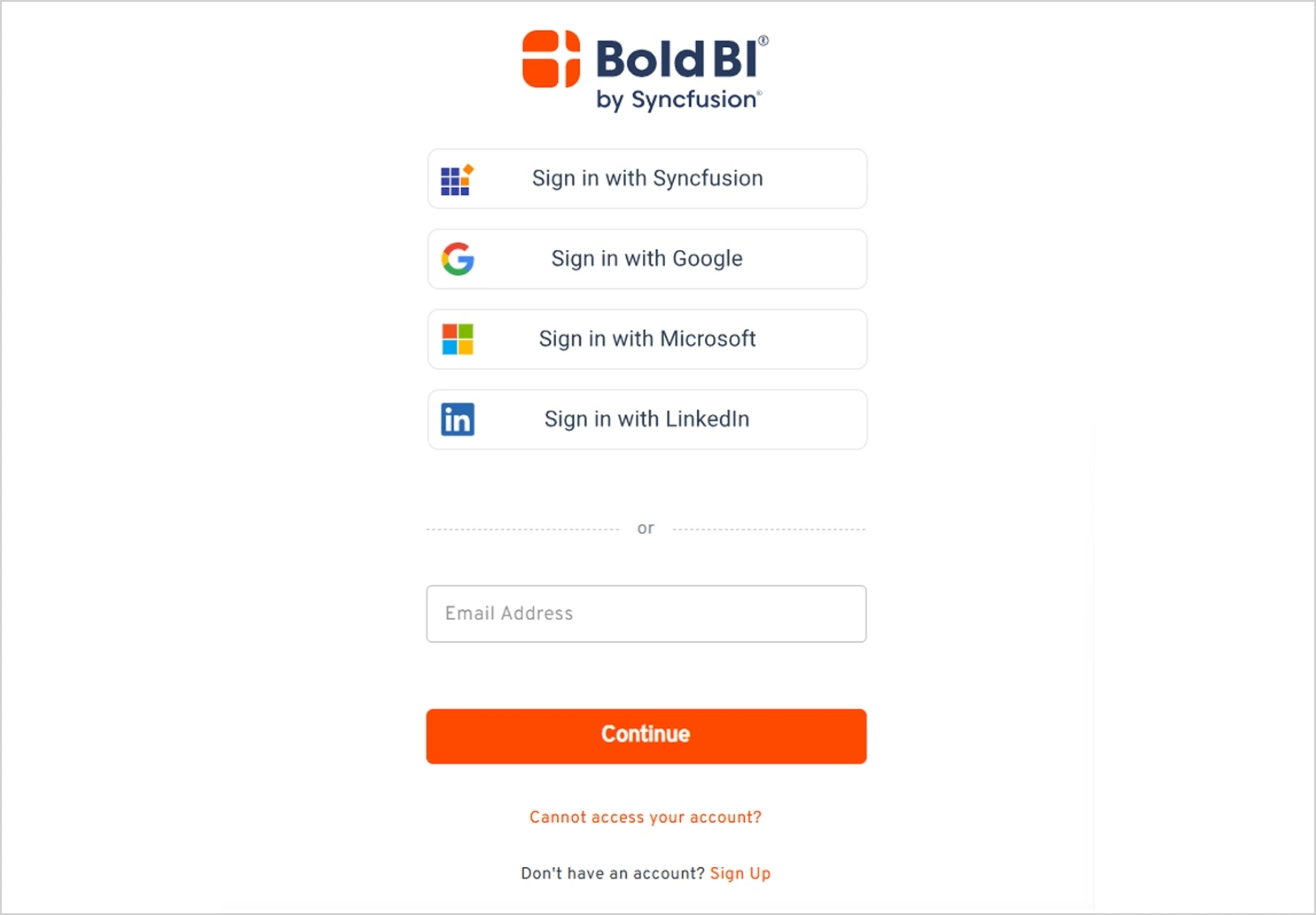Click the Google "G" logo icon

coord(458,259)
